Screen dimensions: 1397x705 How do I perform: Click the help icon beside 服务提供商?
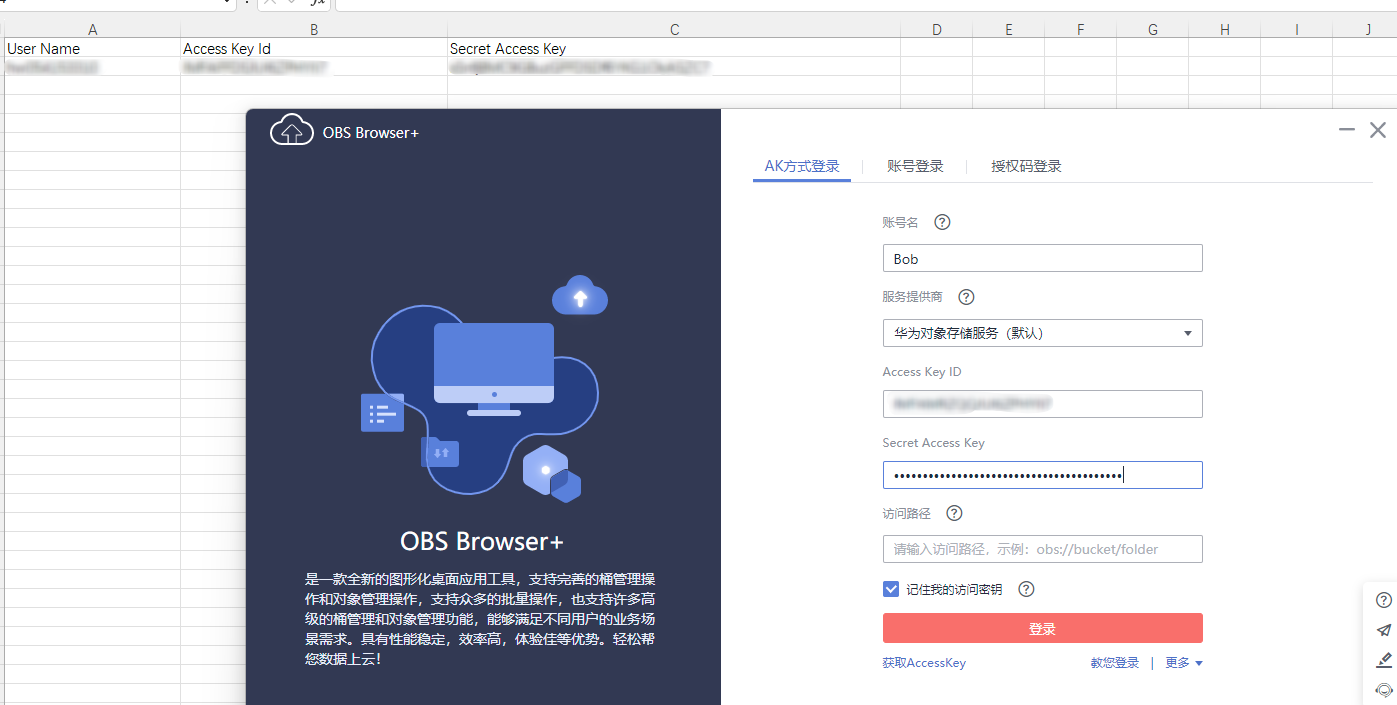tap(966, 297)
